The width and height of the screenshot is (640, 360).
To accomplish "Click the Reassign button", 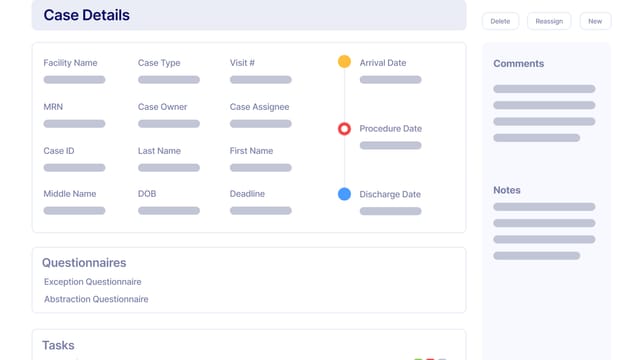I will pyautogui.click(x=549, y=21).
